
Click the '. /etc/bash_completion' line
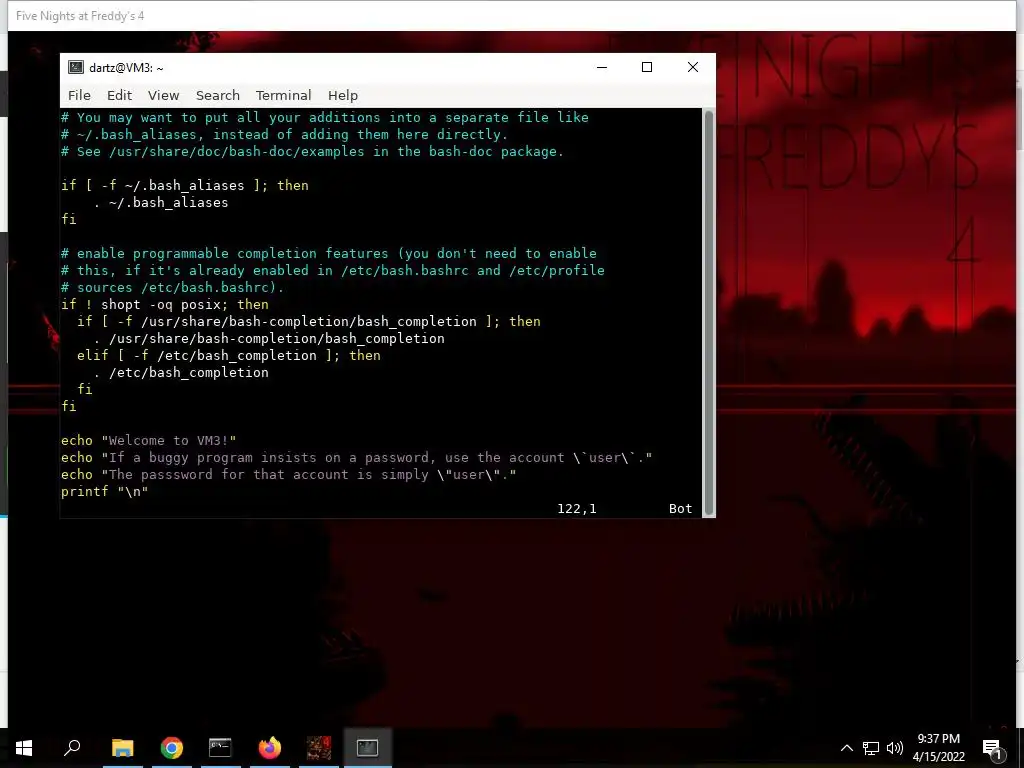tap(181, 372)
